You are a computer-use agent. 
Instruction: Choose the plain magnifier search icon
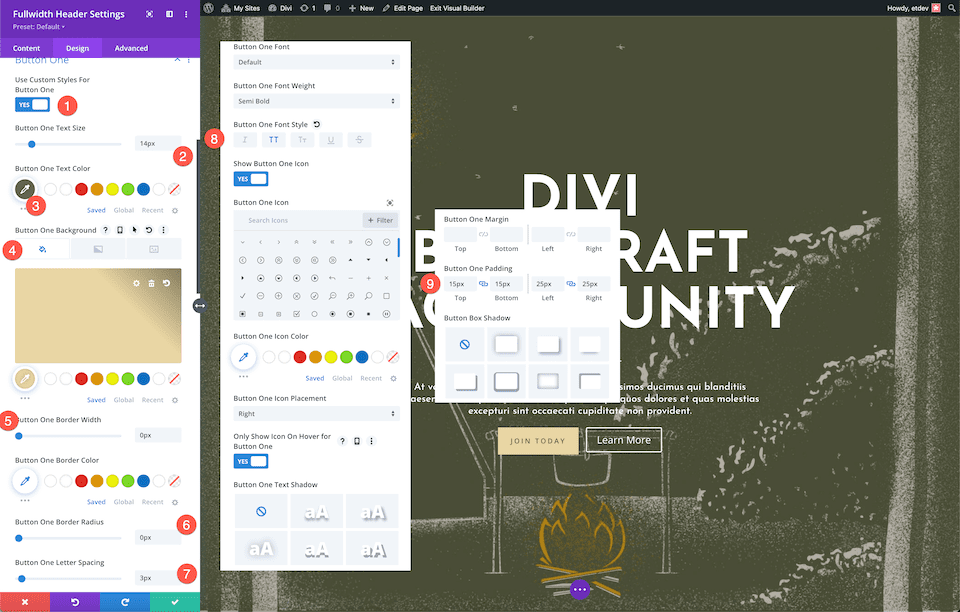[369, 296]
